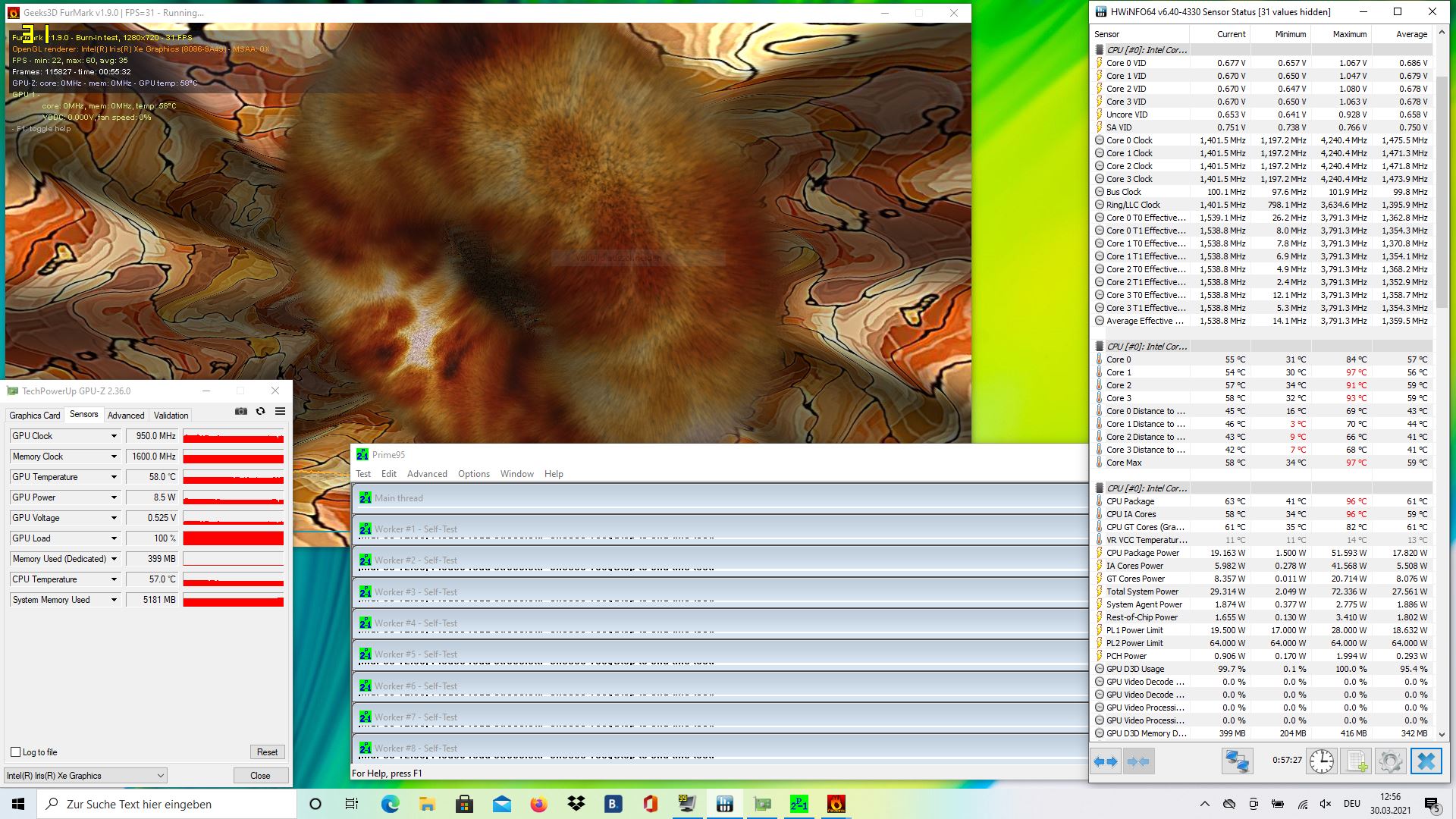Click HWiNFO expand columns arrows icon

(1106, 761)
